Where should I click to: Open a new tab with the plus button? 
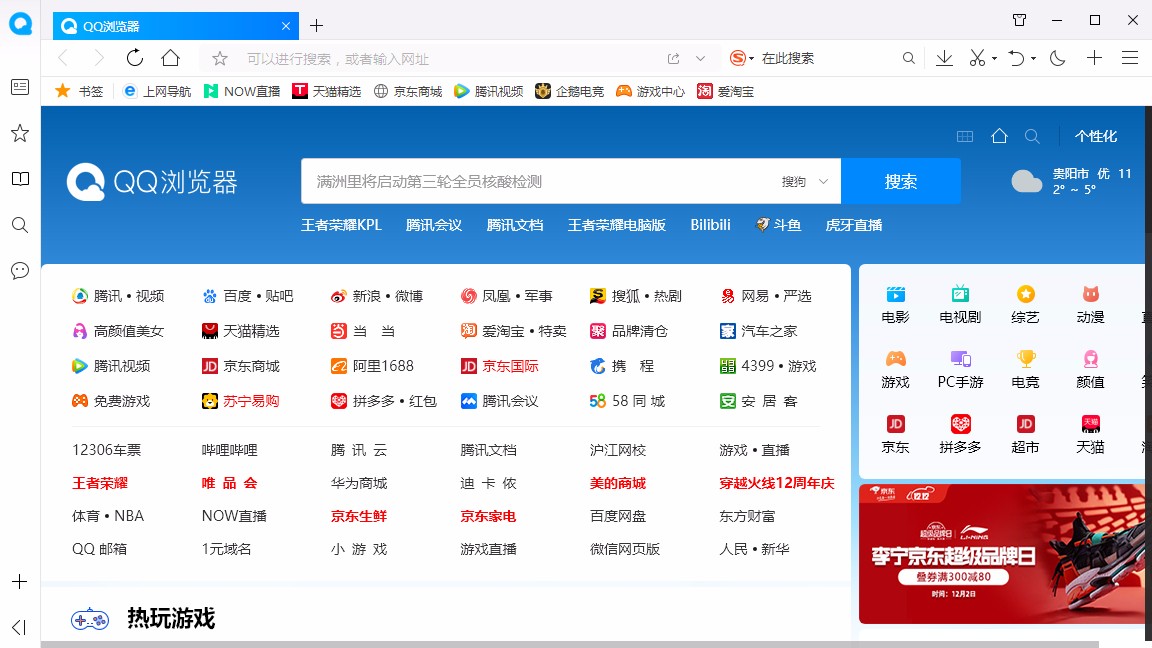(315, 24)
